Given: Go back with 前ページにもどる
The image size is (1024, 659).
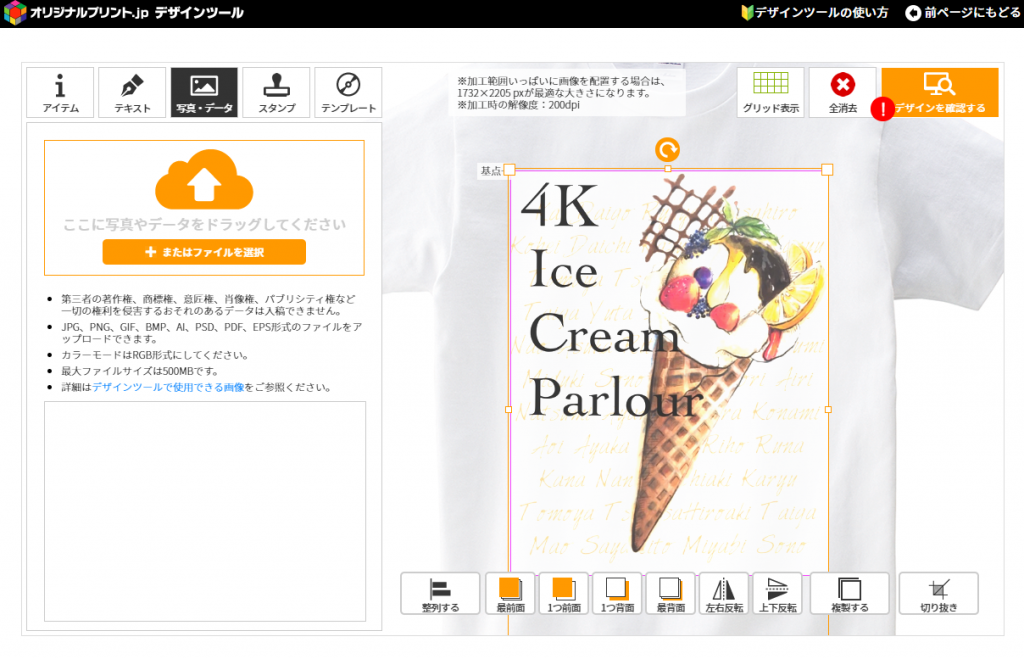Looking at the screenshot, I should tap(963, 12).
